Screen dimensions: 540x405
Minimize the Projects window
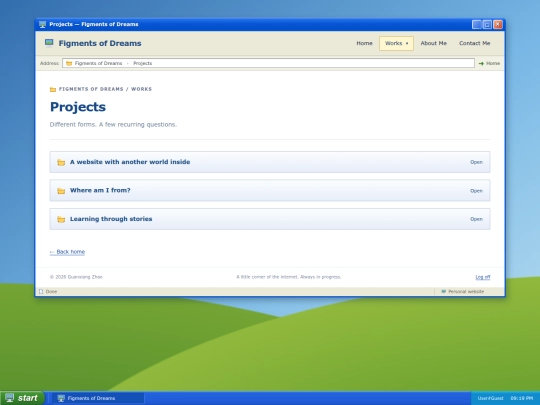point(477,24)
